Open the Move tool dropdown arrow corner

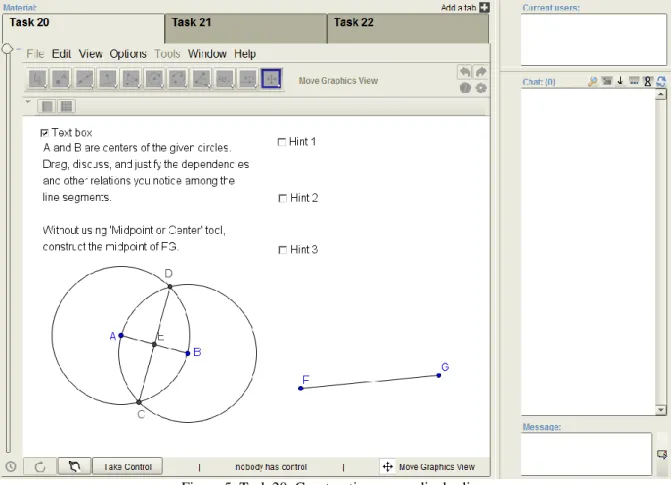click(45, 86)
